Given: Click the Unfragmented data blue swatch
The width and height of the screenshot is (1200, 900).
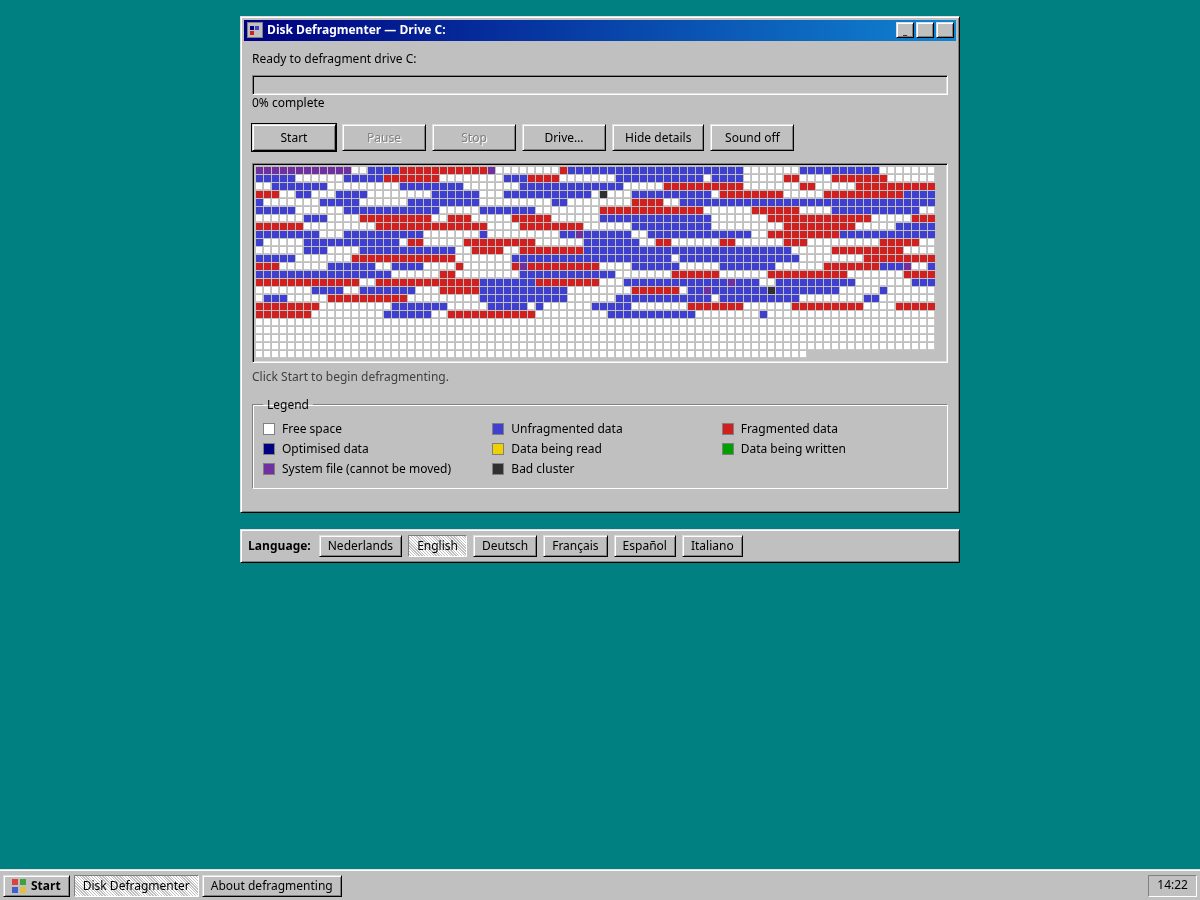Looking at the screenshot, I should pos(498,429).
